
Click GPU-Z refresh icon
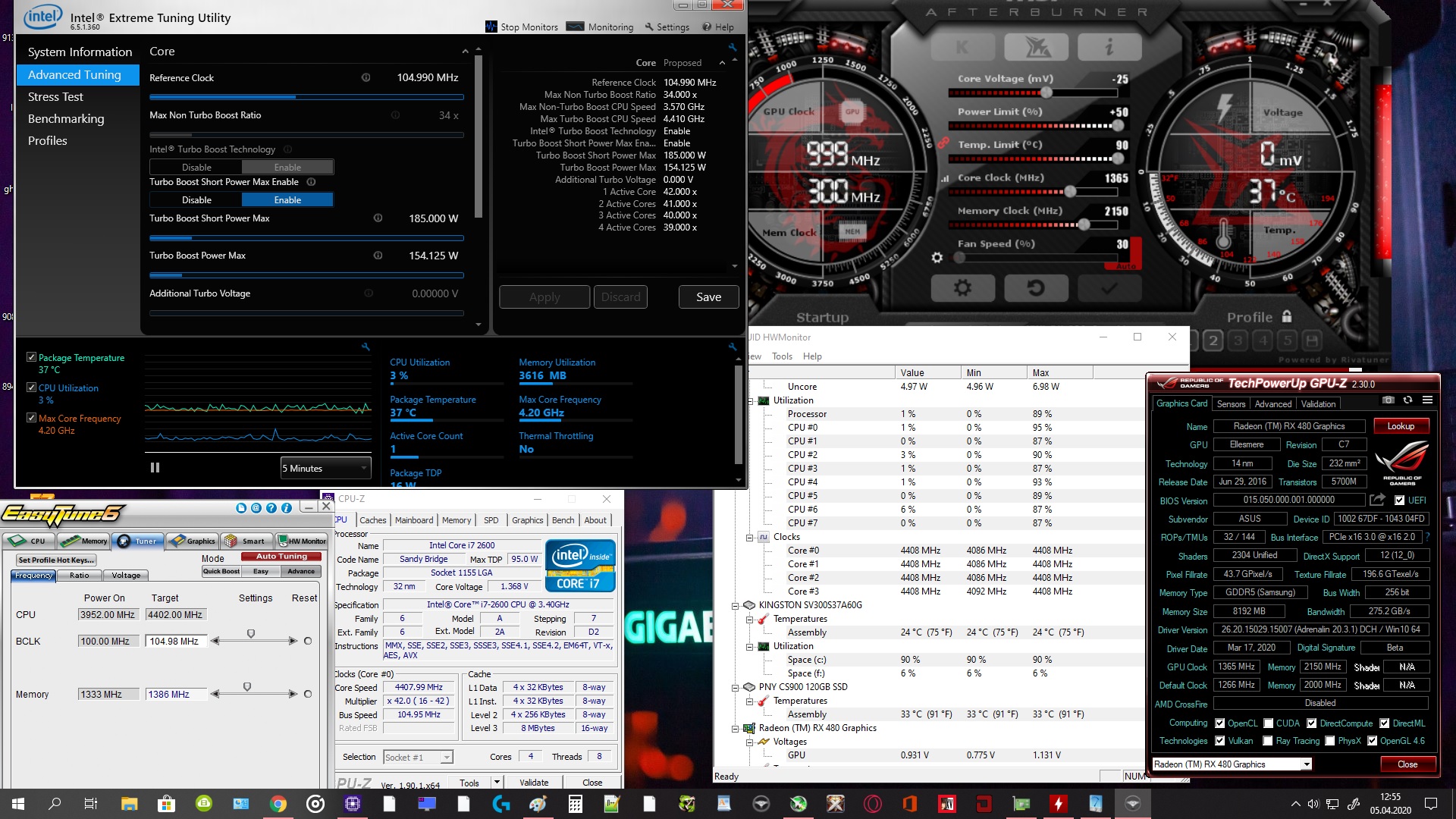[1407, 400]
